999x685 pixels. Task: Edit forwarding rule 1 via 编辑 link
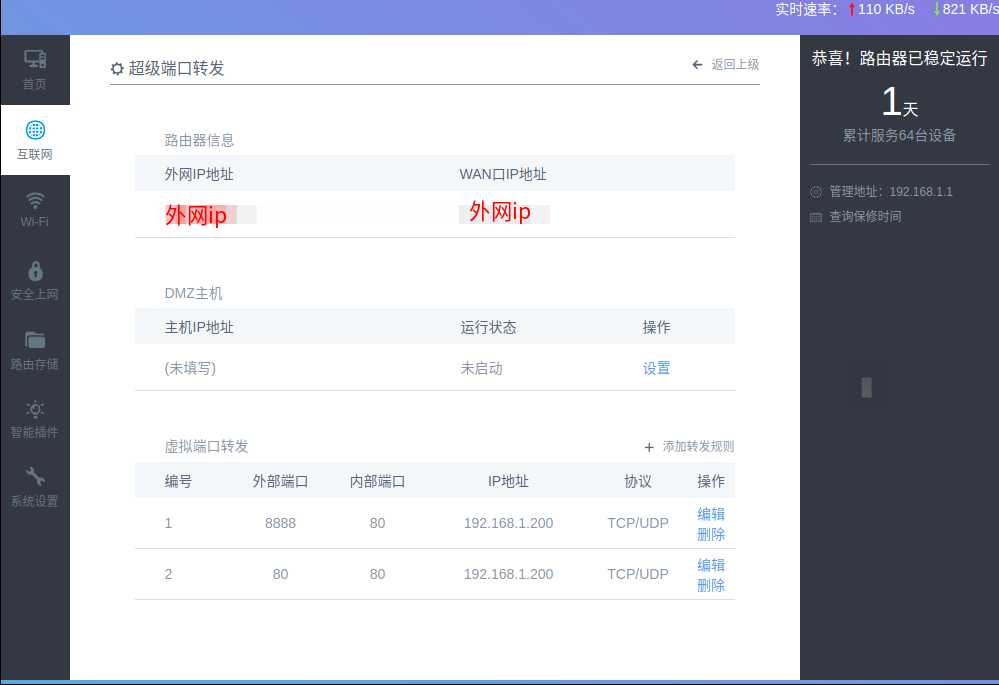click(711, 514)
